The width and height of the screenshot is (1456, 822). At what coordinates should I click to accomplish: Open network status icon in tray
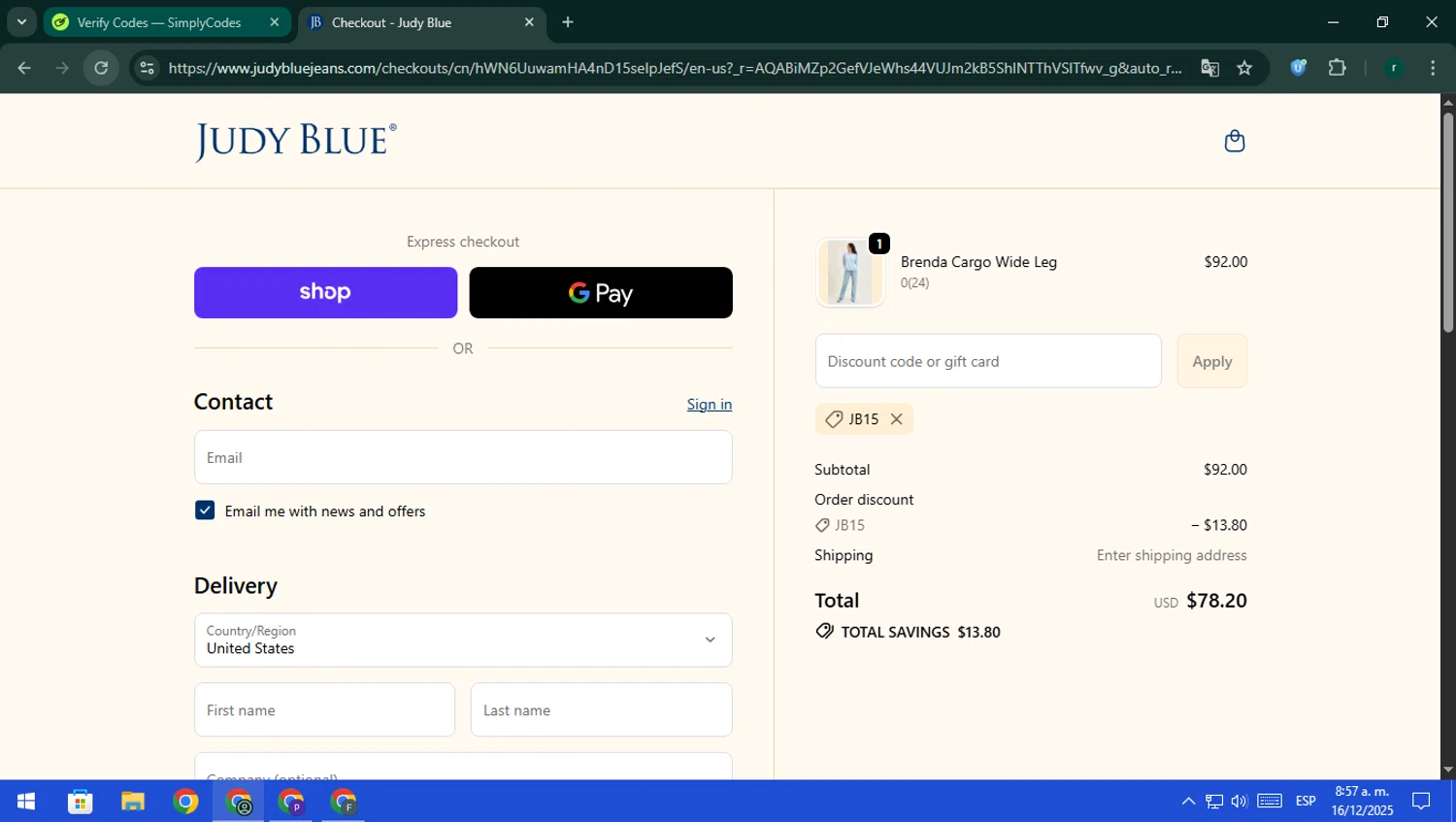tap(1214, 802)
